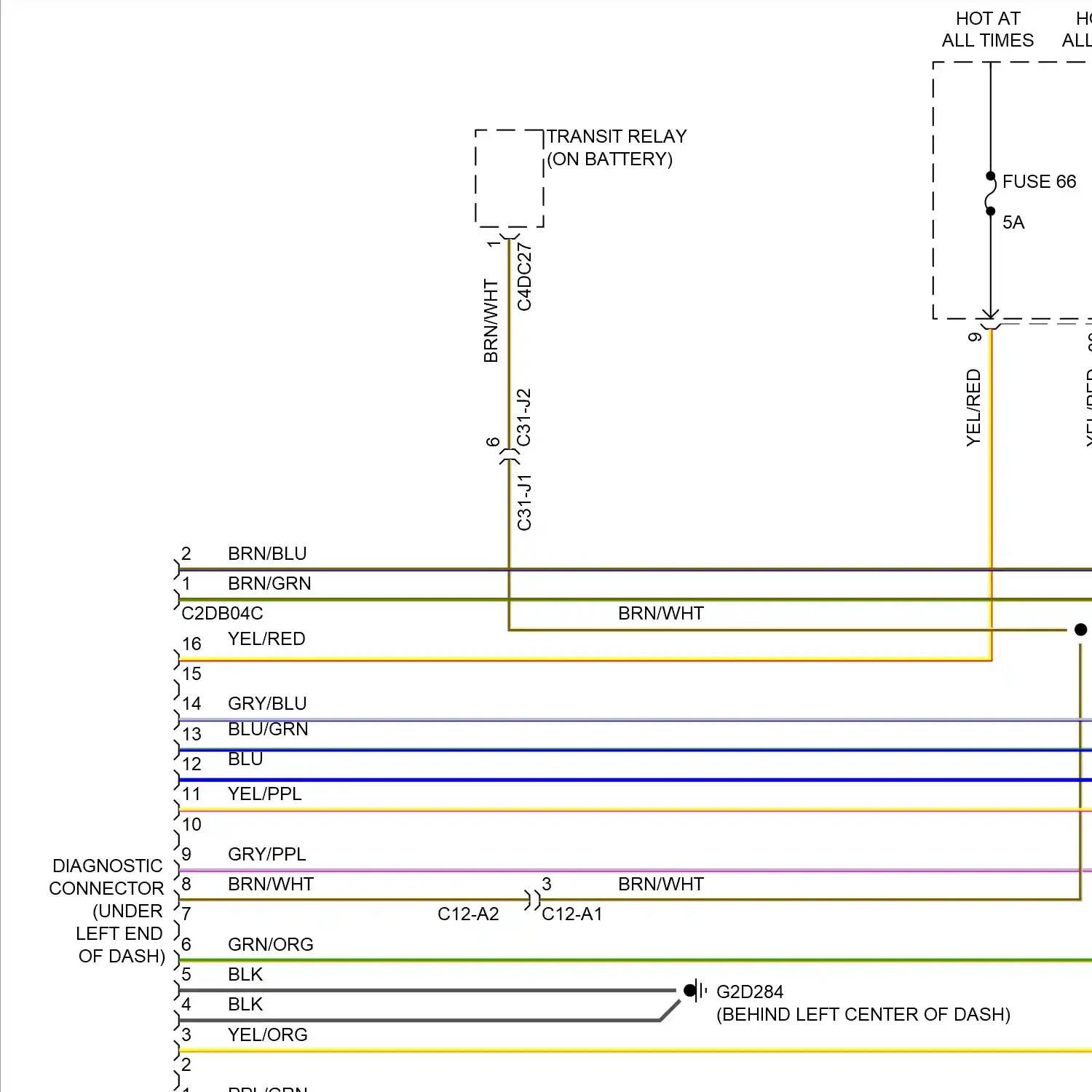
Task: Click (BEHIND LEFT CENTER OF DASH) note
Action: (863, 1015)
